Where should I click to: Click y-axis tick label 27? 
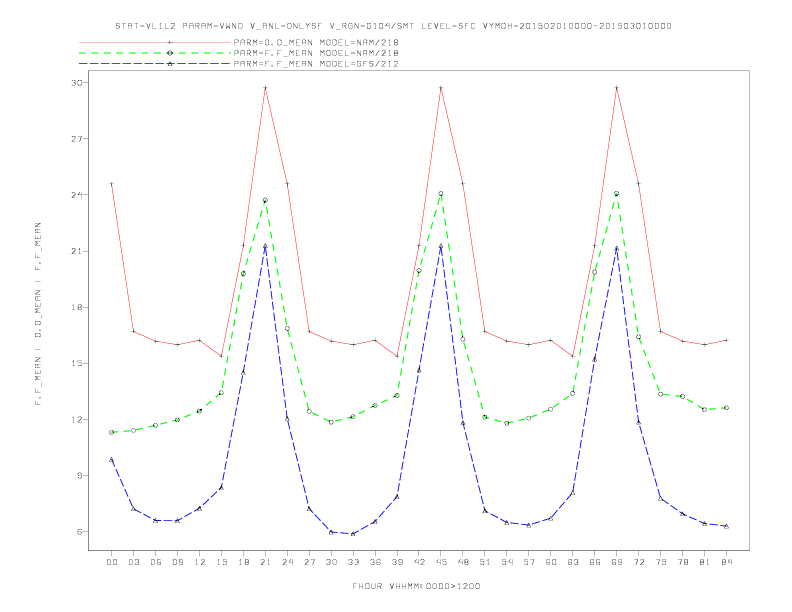click(x=77, y=138)
